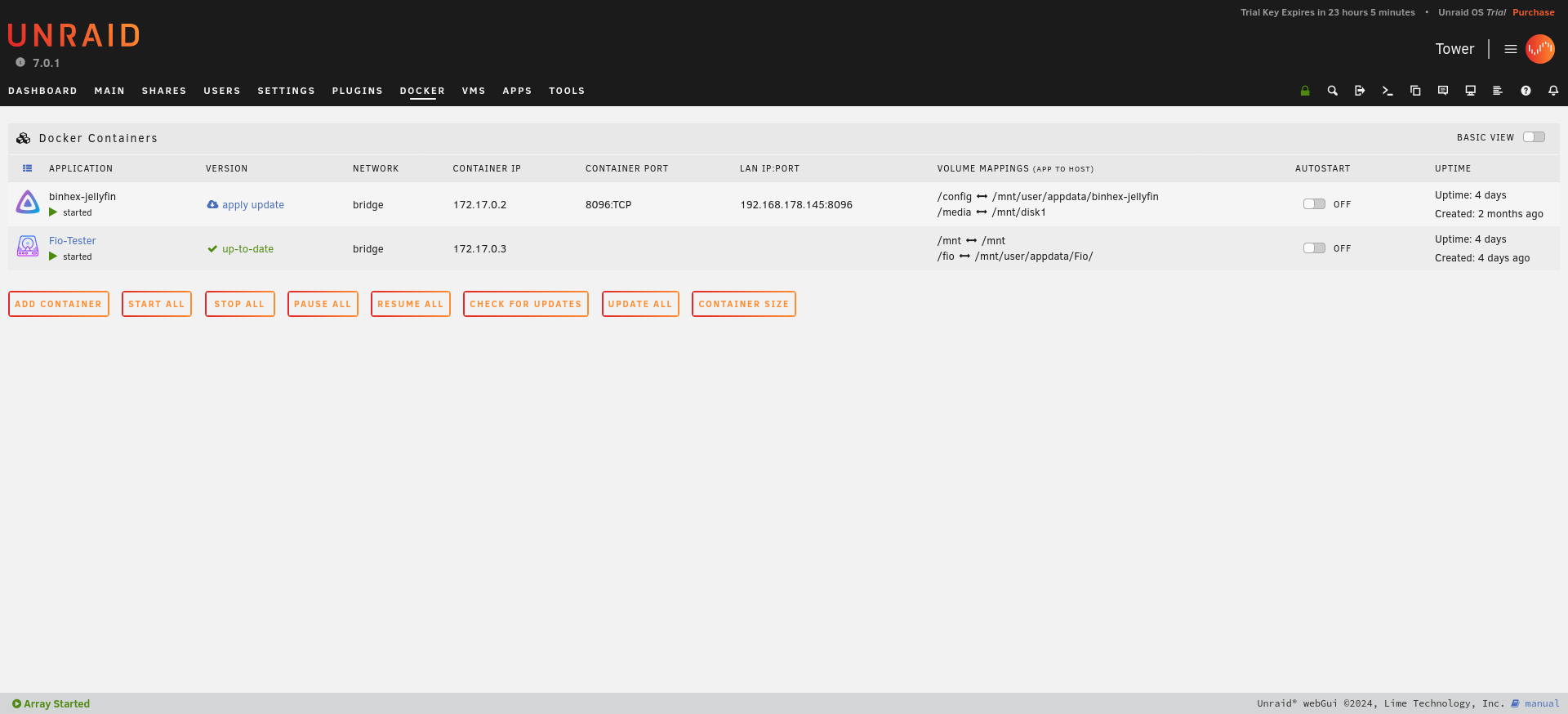Viewport: 1568px width, 714px height.
Task: Toggle autostart for Fio-Tester
Action: [1314, 248]
